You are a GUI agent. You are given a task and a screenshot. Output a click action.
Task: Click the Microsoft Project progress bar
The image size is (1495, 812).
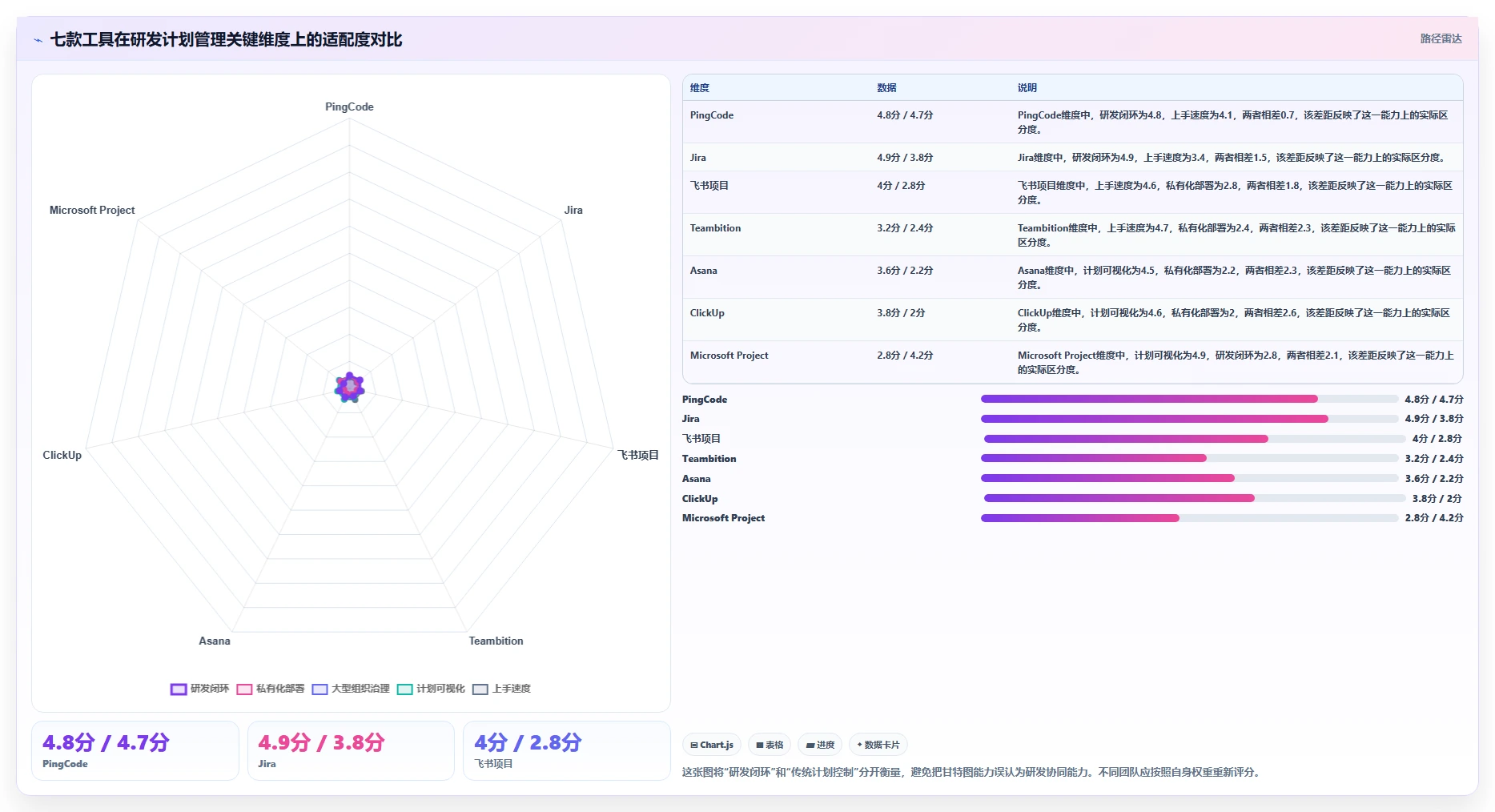1189,518
